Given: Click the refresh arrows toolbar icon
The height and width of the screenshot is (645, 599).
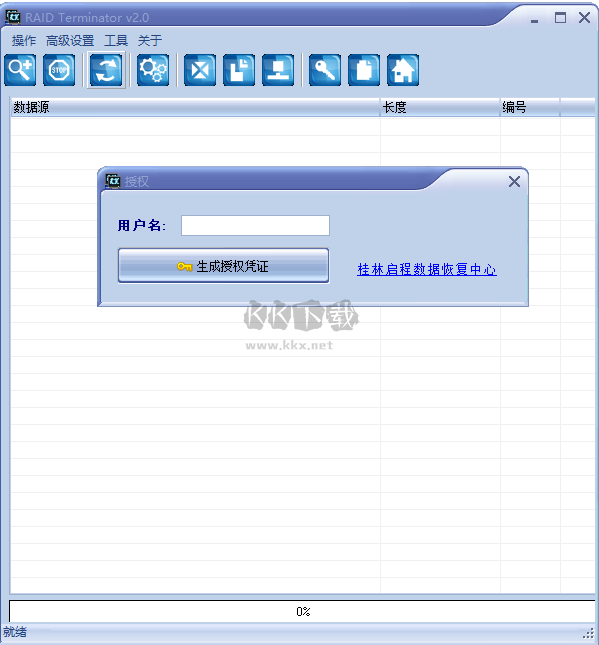Looking at the screenshot, I should [x=106, y=70].
